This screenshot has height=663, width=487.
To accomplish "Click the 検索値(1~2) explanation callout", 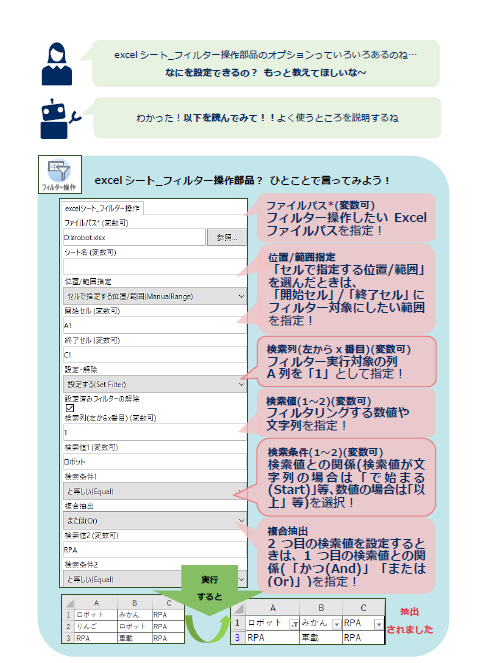I will coord(346,413).
